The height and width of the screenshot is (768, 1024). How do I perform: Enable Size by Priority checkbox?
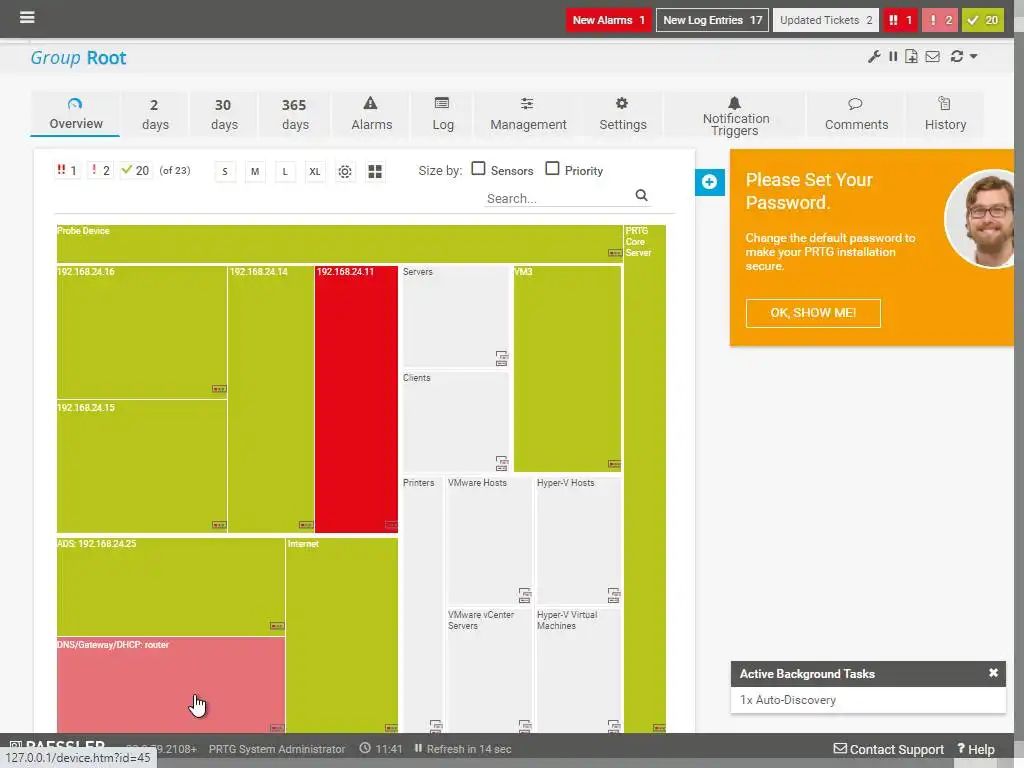pos(552,168)
